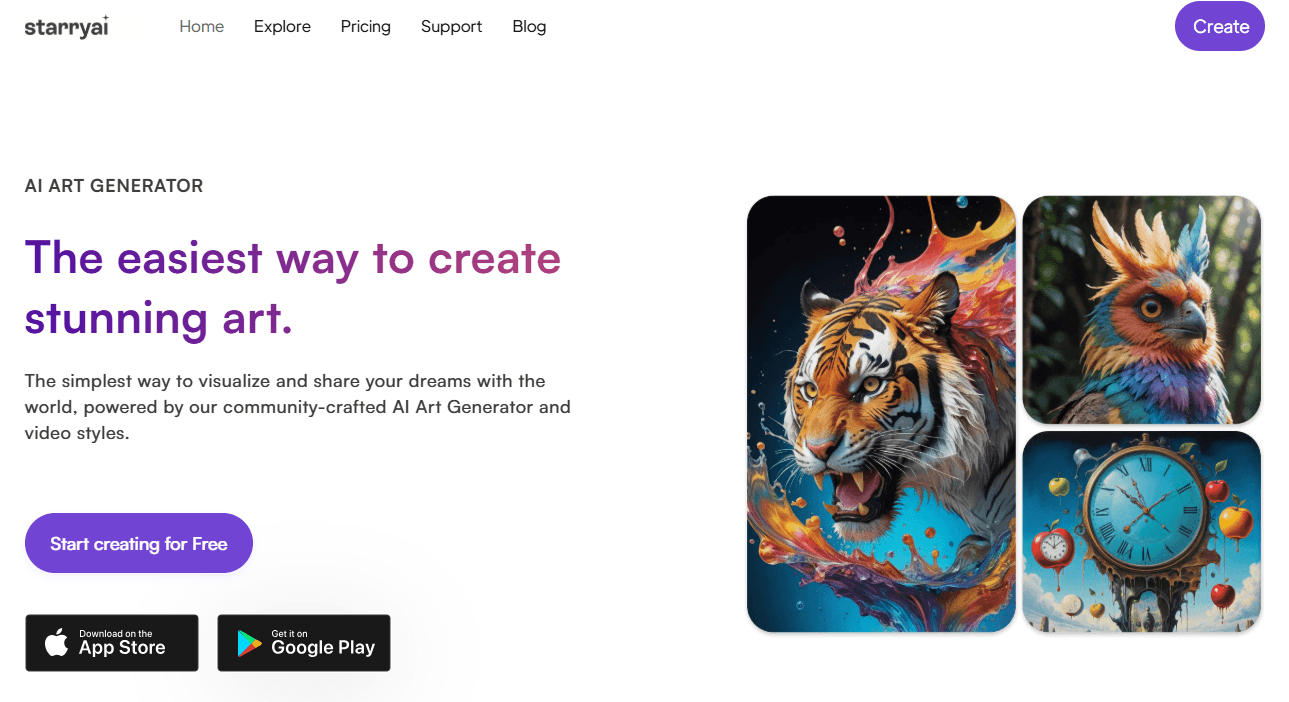Click the Google Play triangle icon
1289x702 pixels.
click(x=249, y=643)
